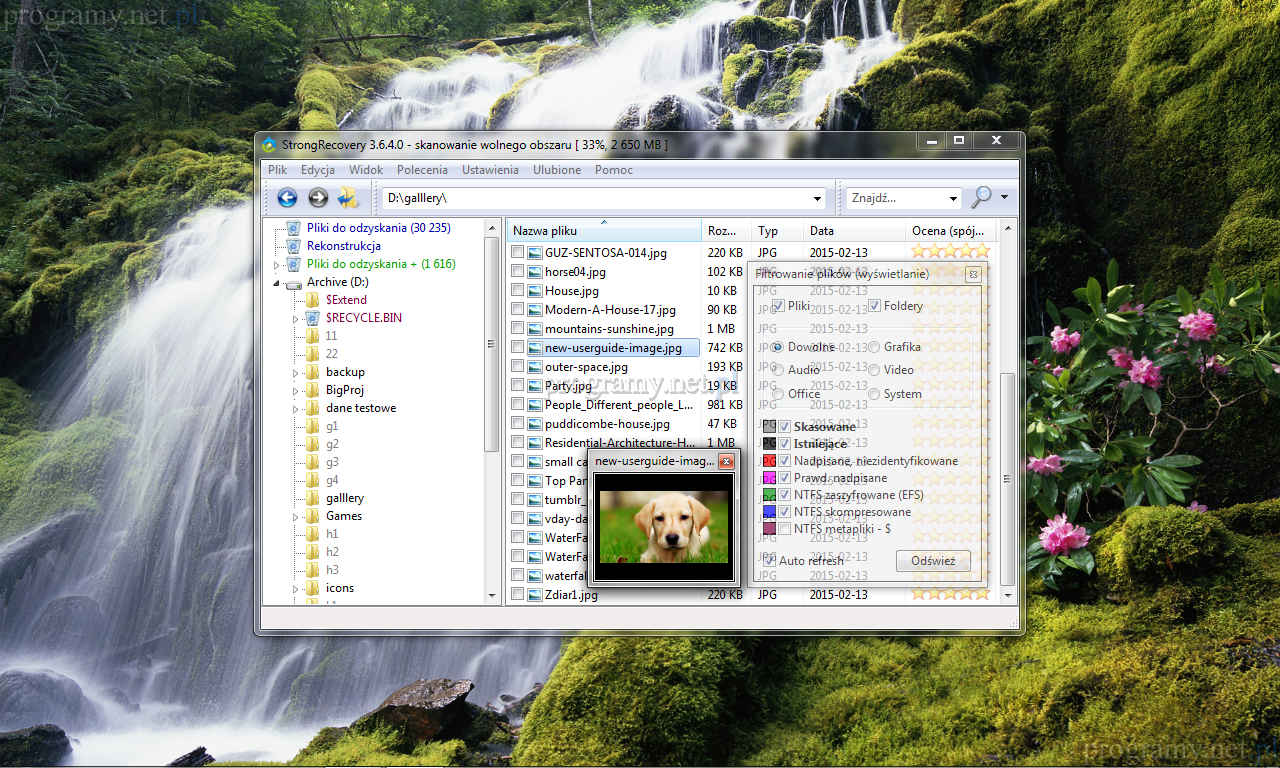Expand the Znajdź search history dropdown
This screenshot has height=768, width=1280.
point(953,199)
